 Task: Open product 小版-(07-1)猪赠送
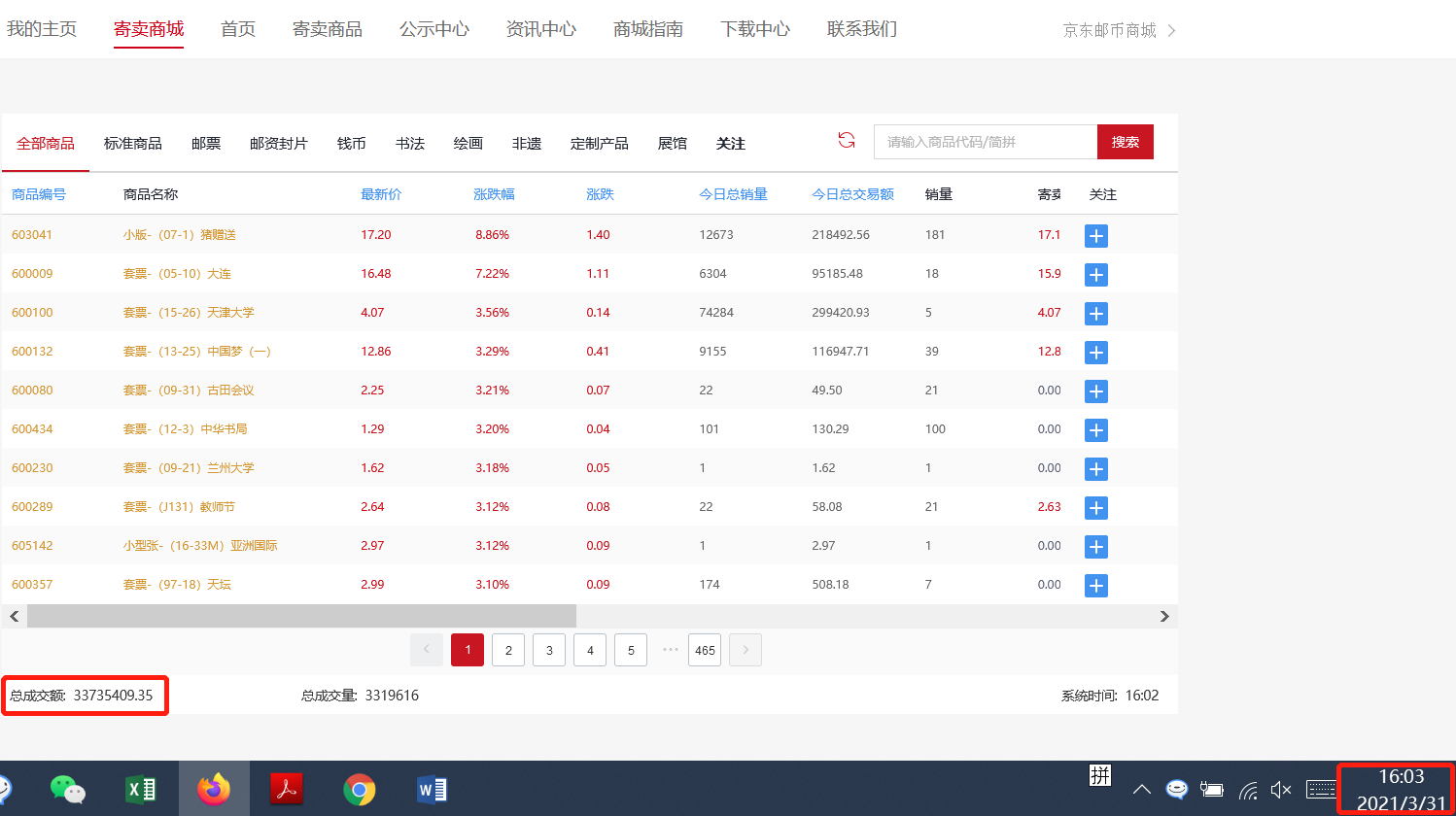coord(179,234)
